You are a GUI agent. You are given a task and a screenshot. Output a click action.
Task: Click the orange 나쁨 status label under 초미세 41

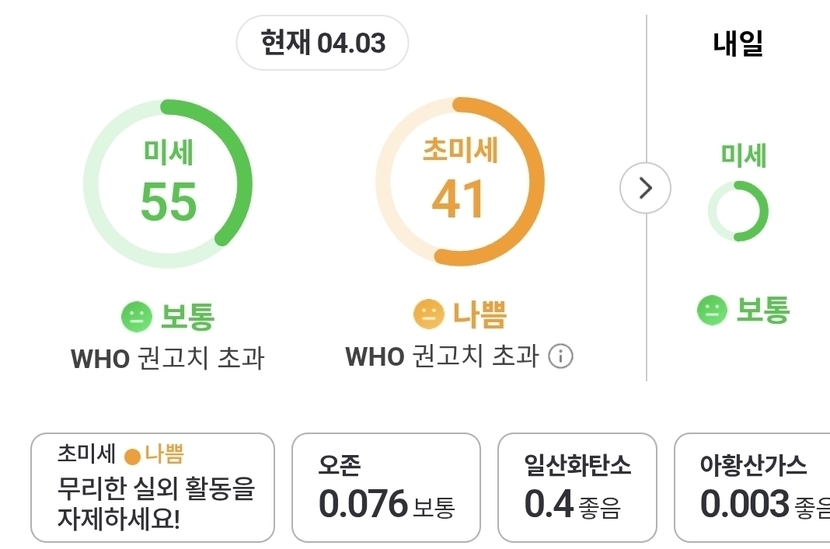pos(479,314)
